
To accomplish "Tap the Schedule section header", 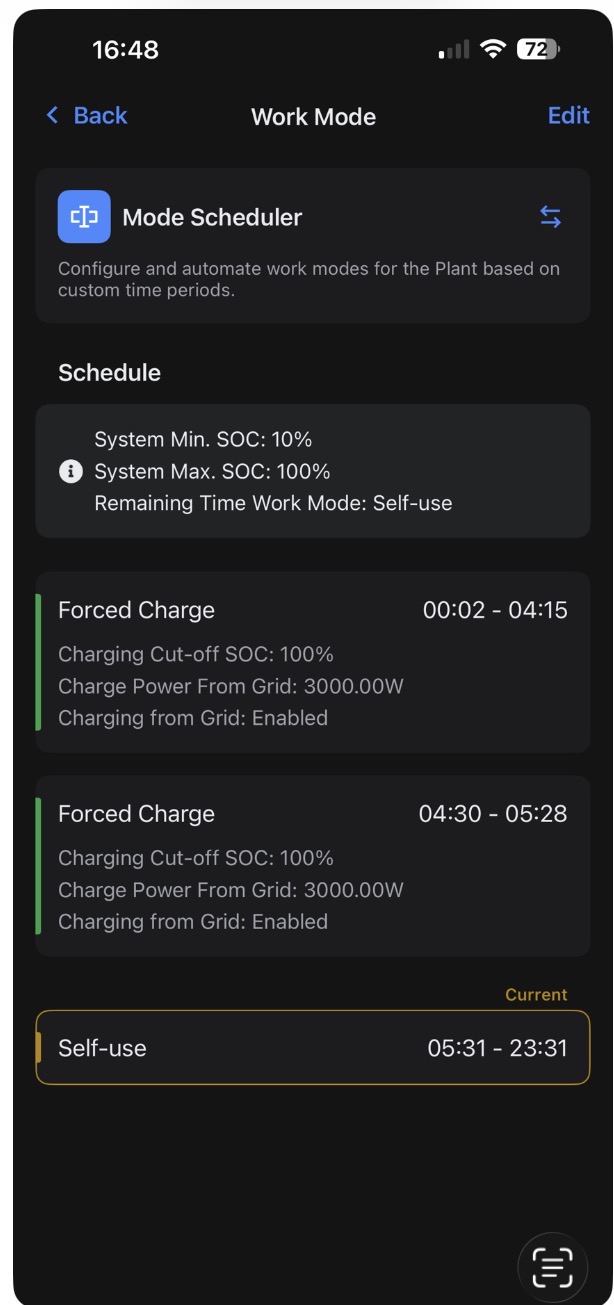I will click(x=109, y=373).
